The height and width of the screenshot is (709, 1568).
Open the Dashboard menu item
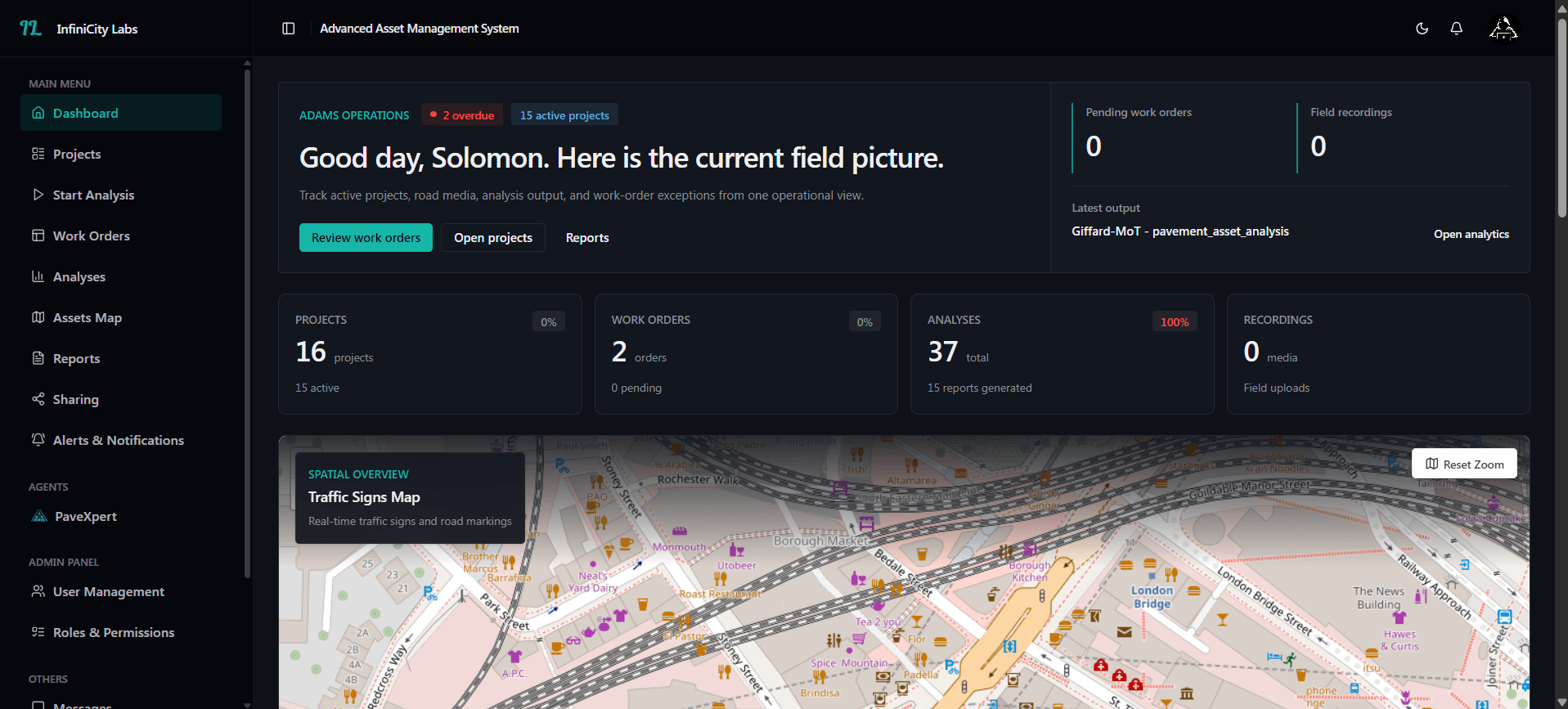pyautogui.click(x=121, y=113)
